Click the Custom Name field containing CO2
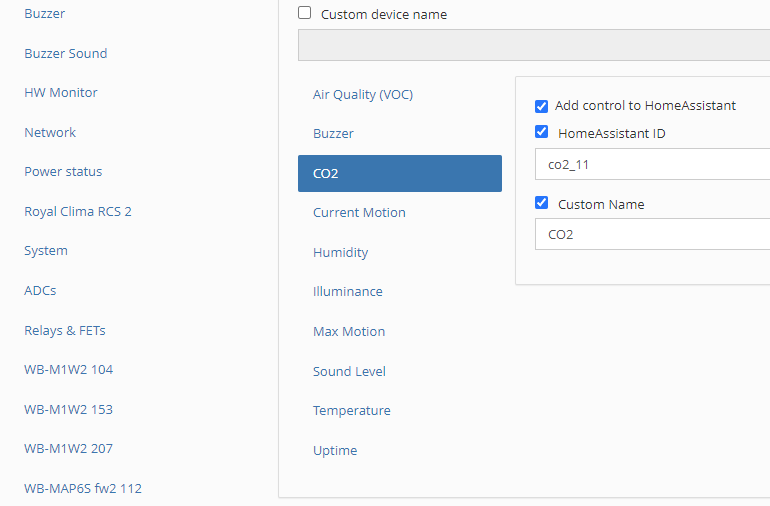This screenshot has height=506, width=770. [652, 235]
